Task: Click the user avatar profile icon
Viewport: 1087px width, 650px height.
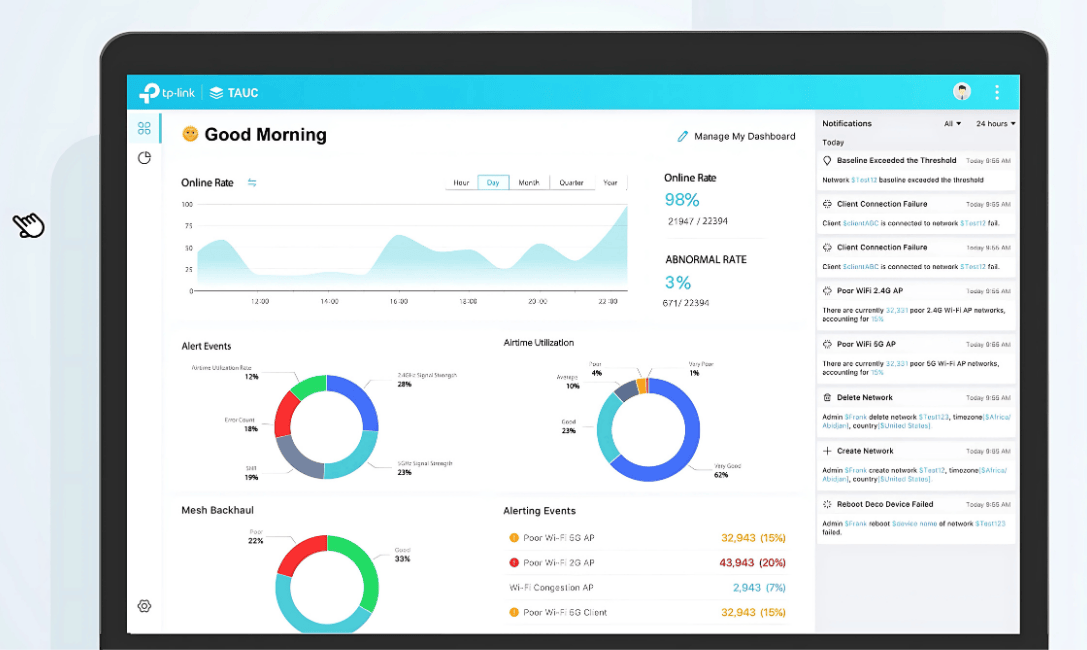Action: [x=962, y=92]
